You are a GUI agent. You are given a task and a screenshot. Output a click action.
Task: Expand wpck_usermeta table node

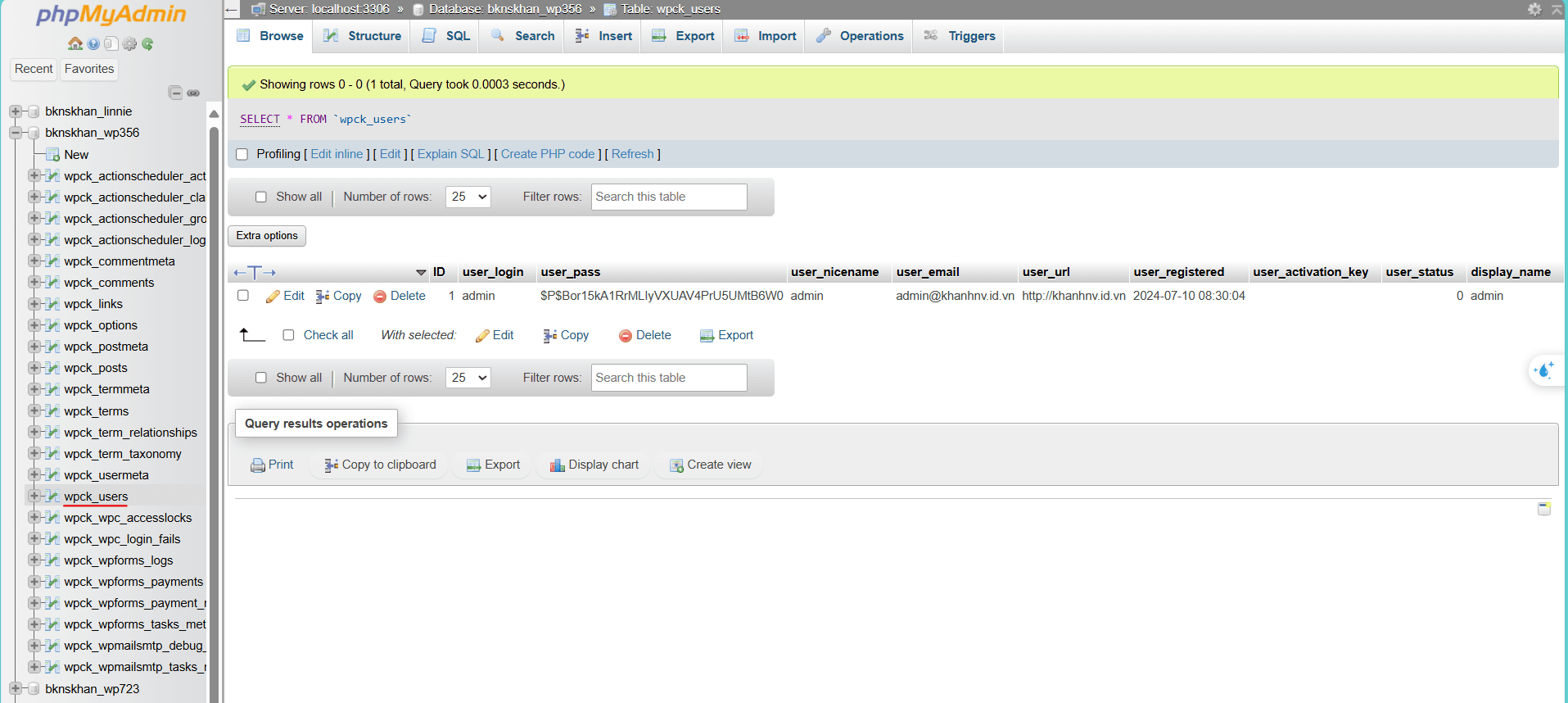point(34,475)
